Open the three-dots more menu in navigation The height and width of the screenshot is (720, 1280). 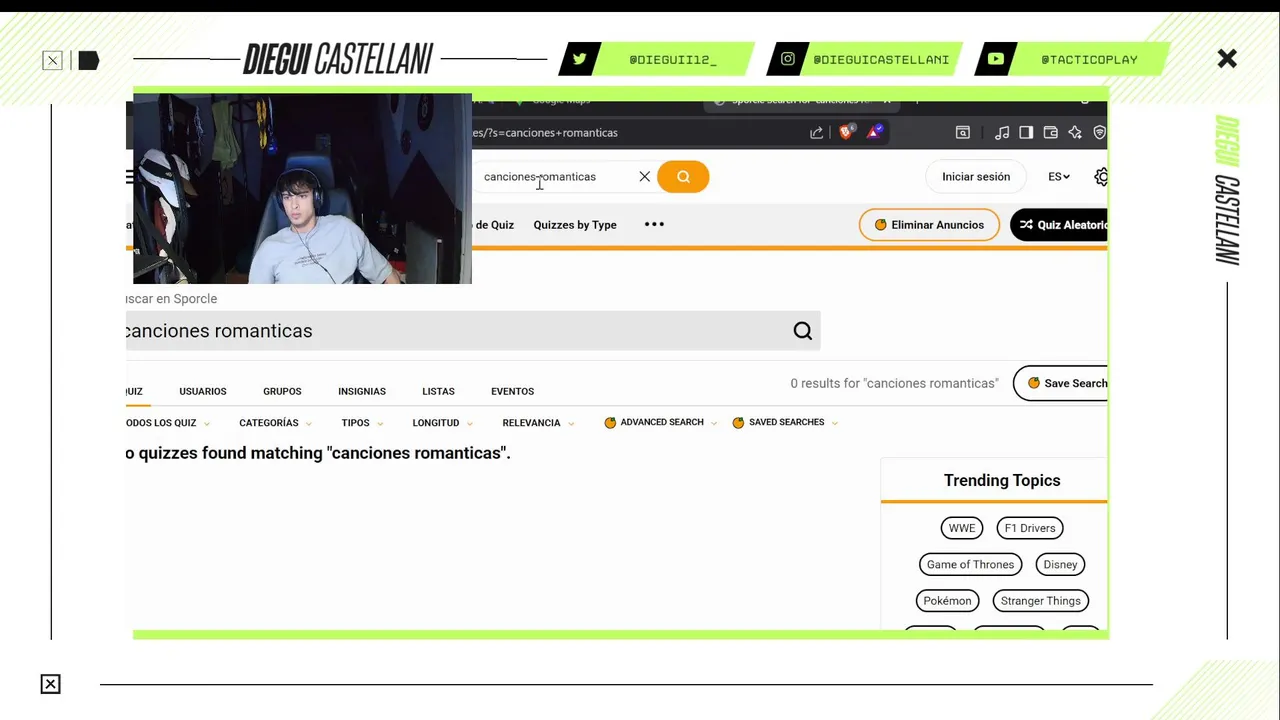click(x=654, y=224)
